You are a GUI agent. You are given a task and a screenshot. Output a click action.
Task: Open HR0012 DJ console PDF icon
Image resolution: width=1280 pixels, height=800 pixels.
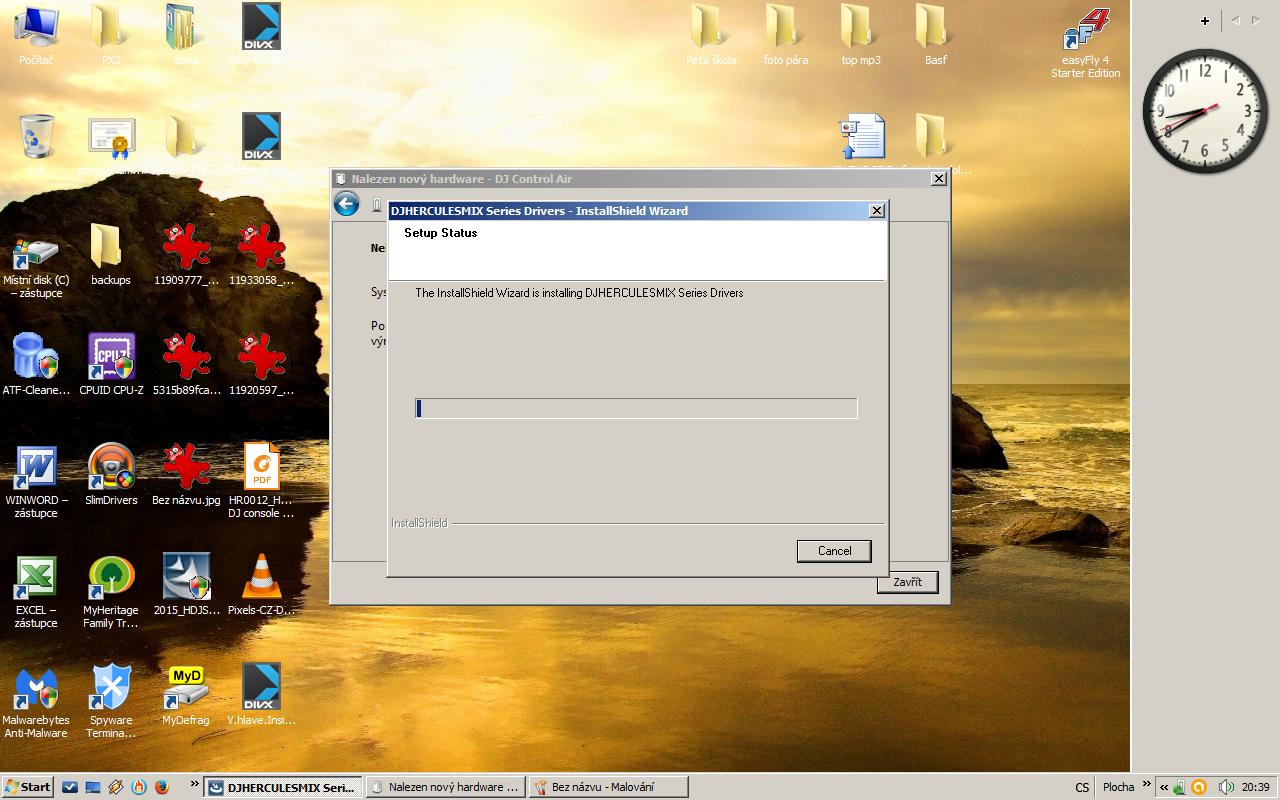[261, 482]
